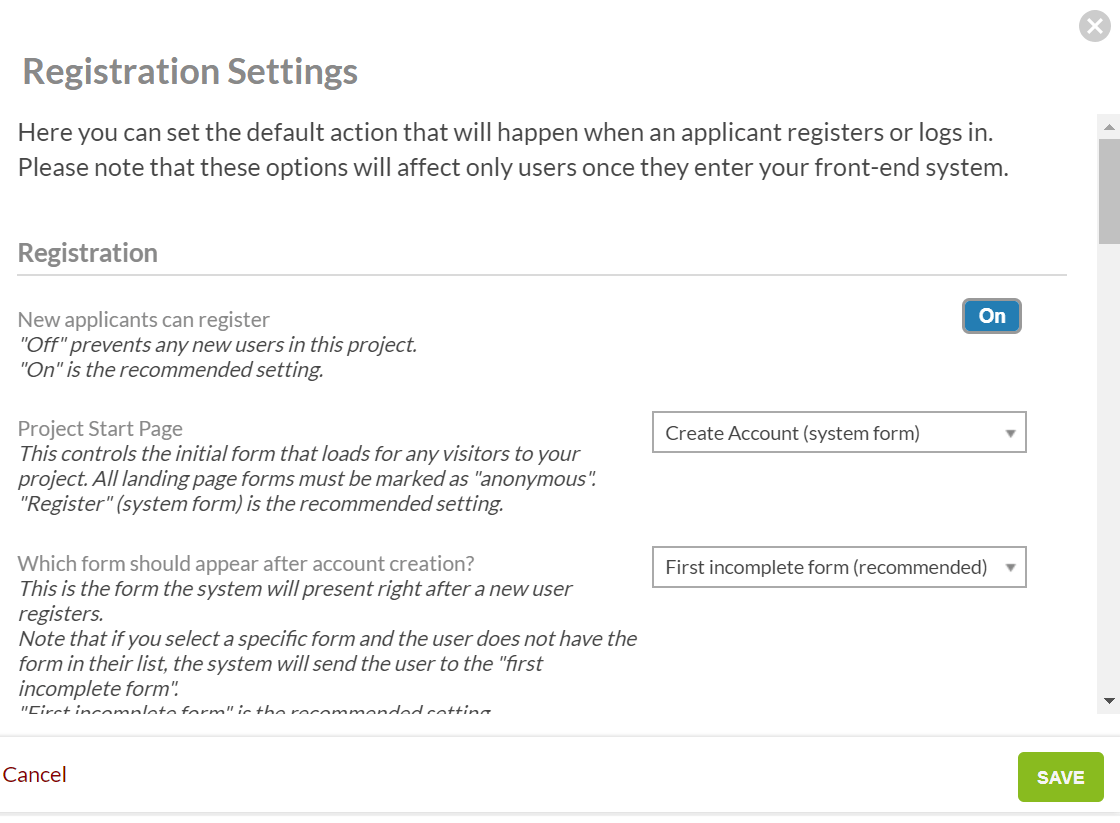Save the registration settings

pos(1060,777)
